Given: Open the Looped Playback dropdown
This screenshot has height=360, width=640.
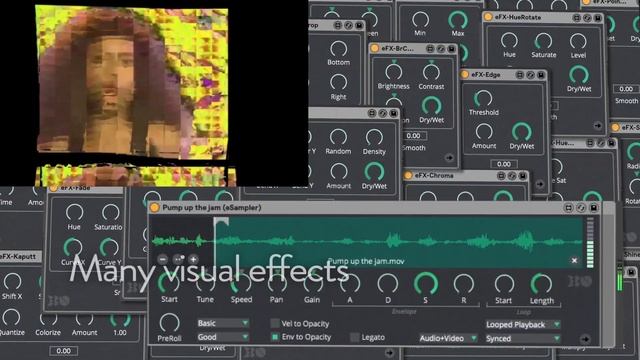Looking at the screenshot, I should [x=522, y=324].
